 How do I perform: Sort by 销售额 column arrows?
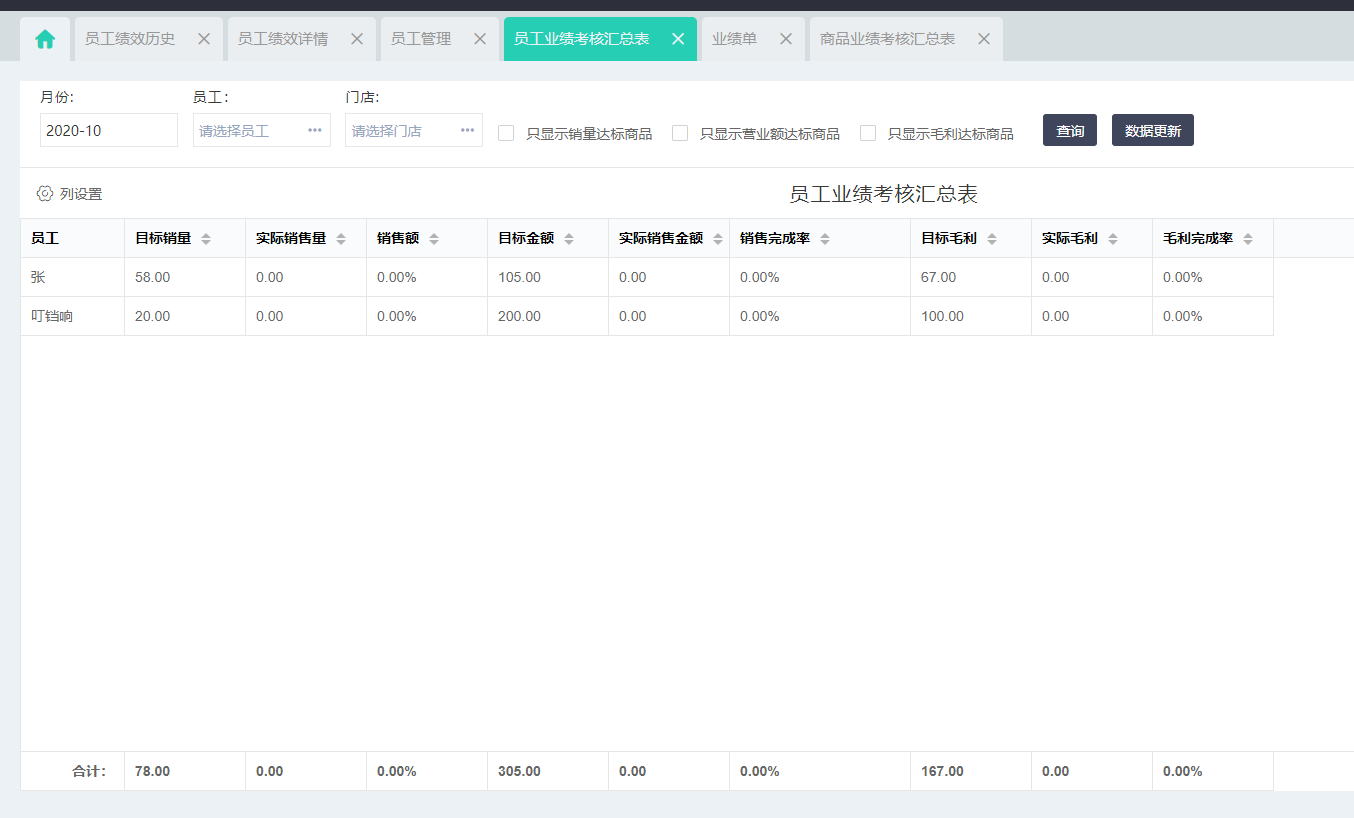click(434, 239)
